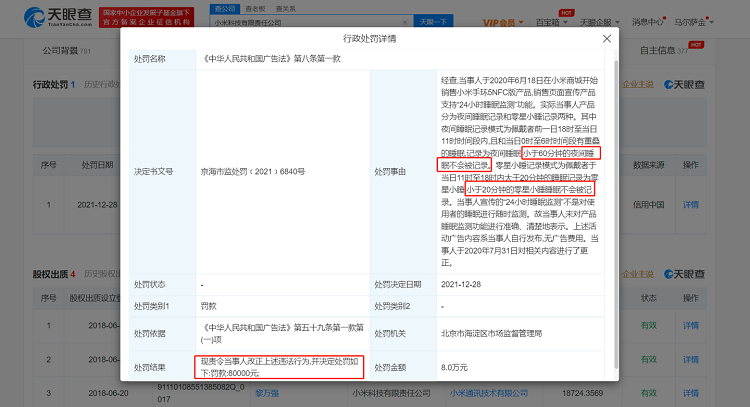Image resolution: width=750 pixels, height=407 pixels.
Task: Open the 黎万强 person link
Action: pyautogui.click(x=267, y=393)
